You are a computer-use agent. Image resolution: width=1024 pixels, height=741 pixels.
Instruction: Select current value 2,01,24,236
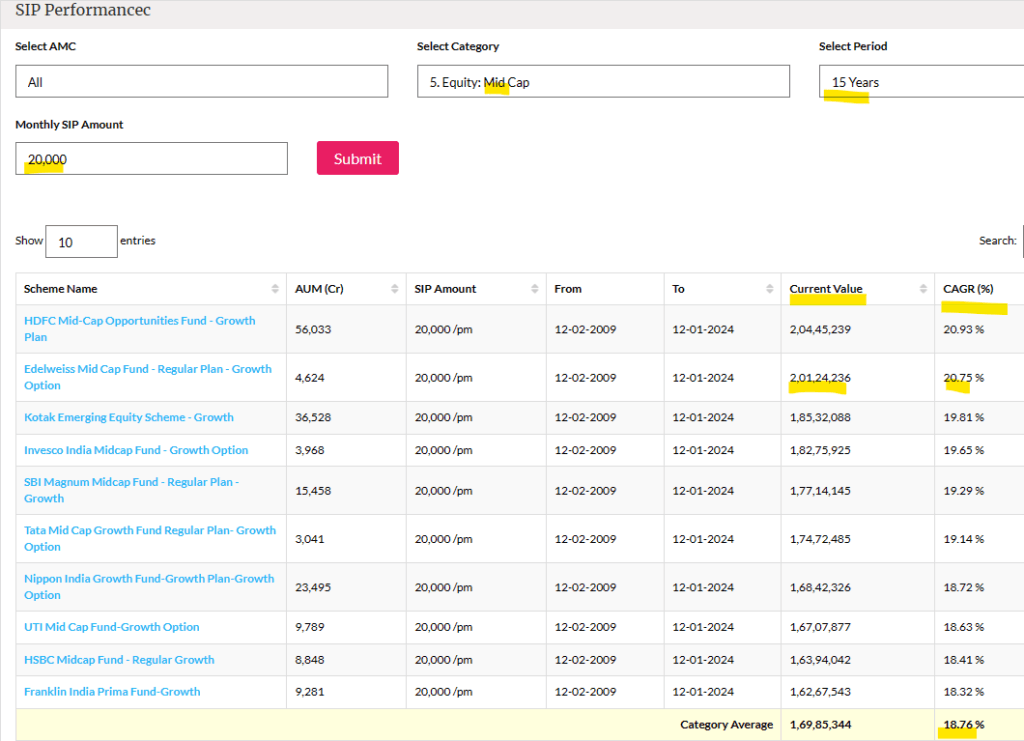(820, 378)
